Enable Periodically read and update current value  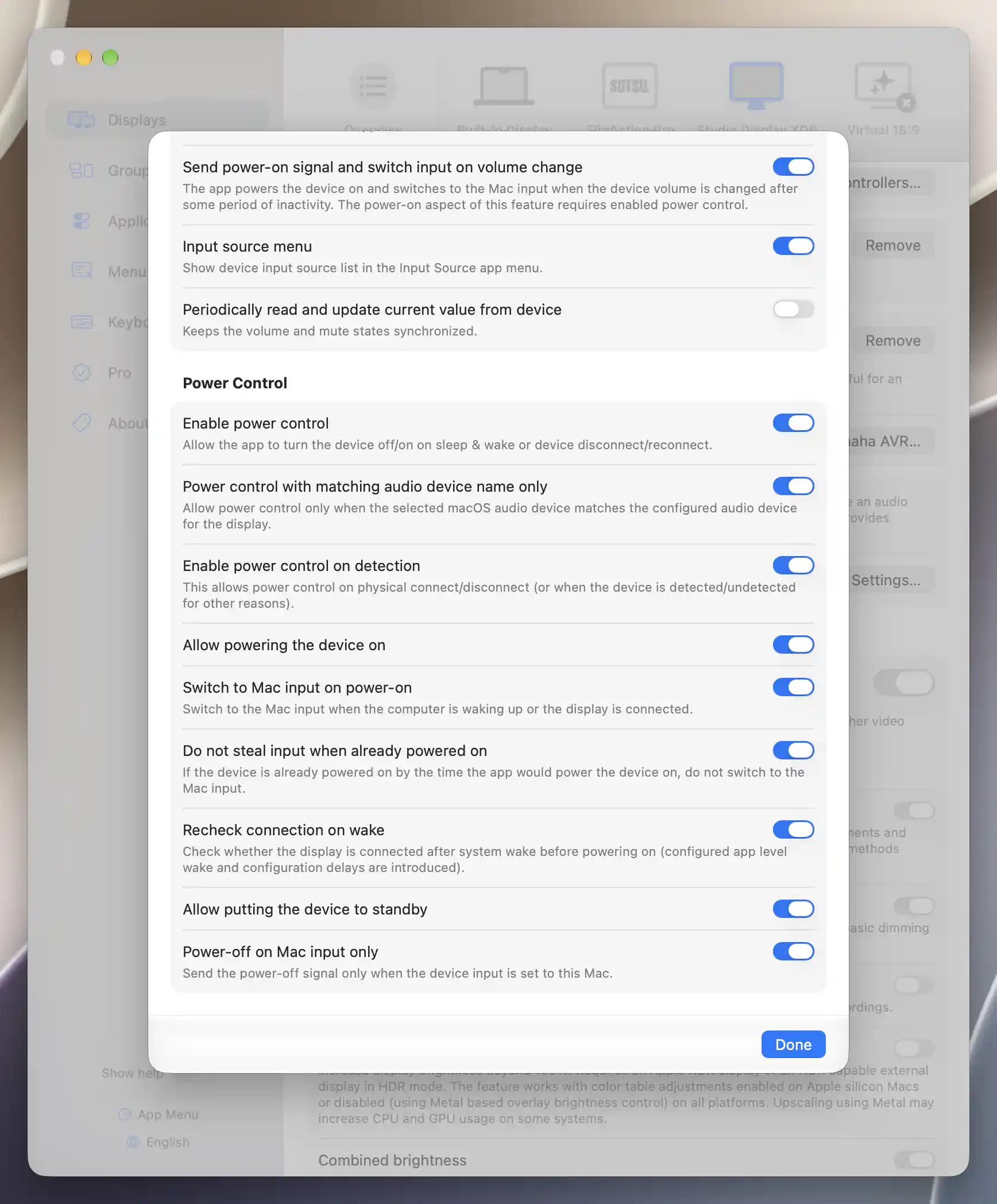tap(793, 310)
